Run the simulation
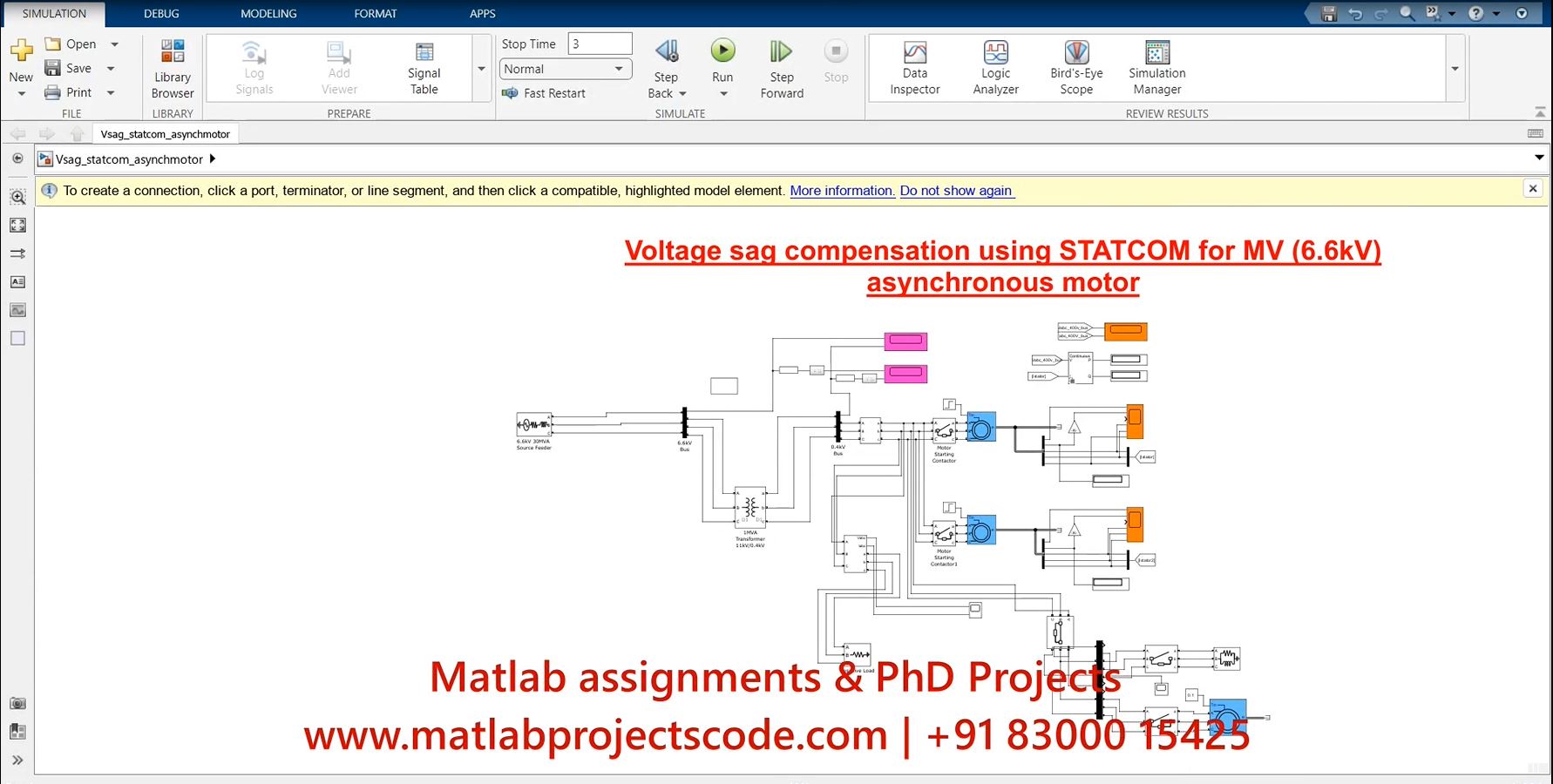1553x784 pixels. [x=722, y=51]
